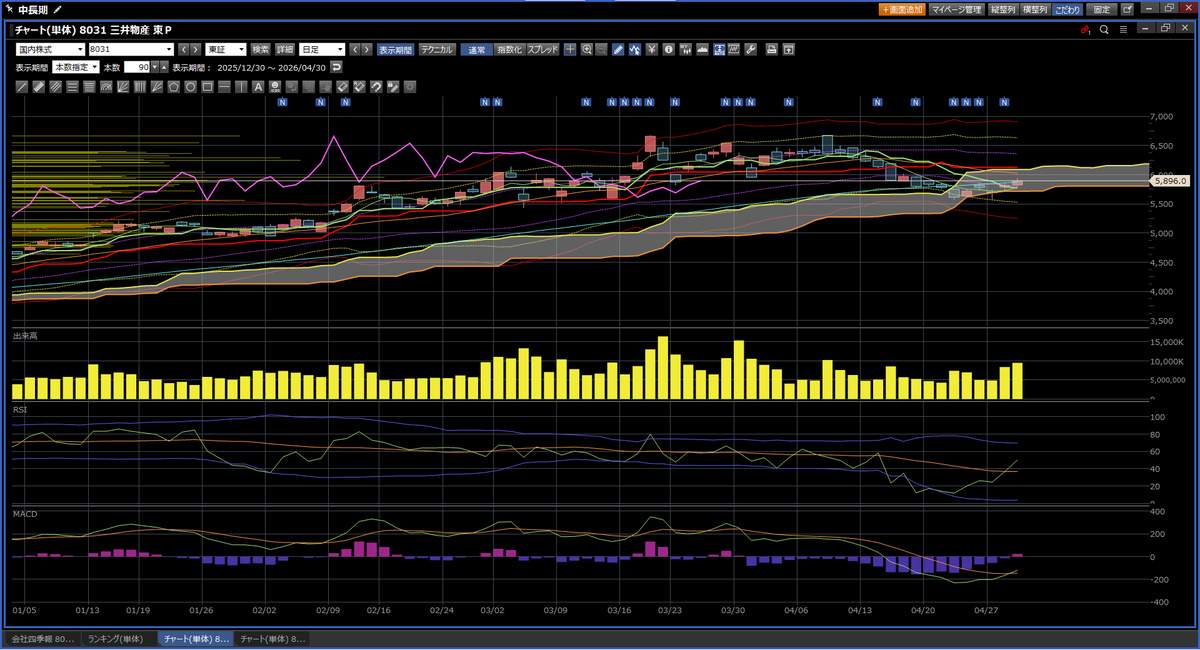Open the テクニカル indicators tab
The image size is (1200, 650).
coord(437,49)
